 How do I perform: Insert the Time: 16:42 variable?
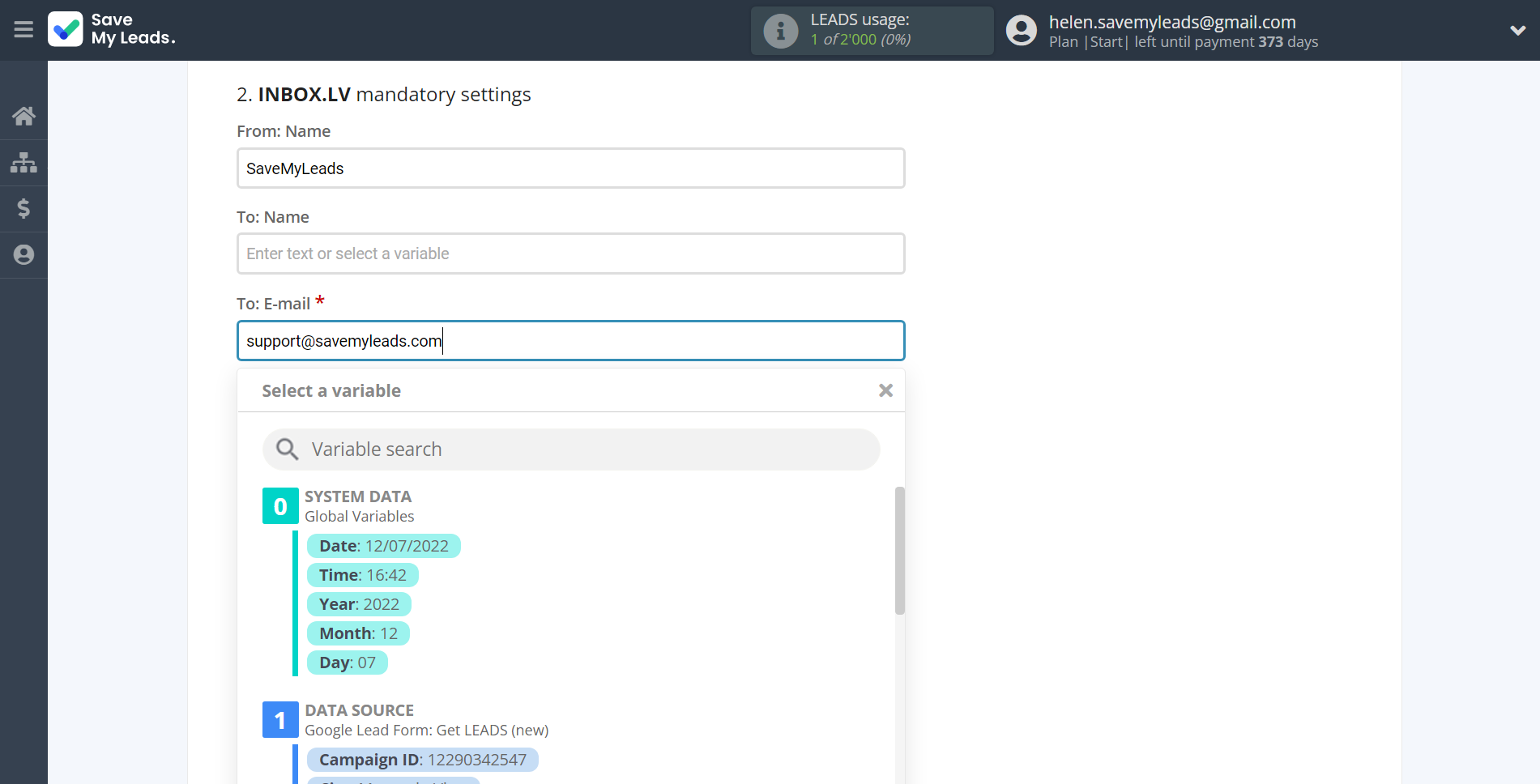coord(362,575)
